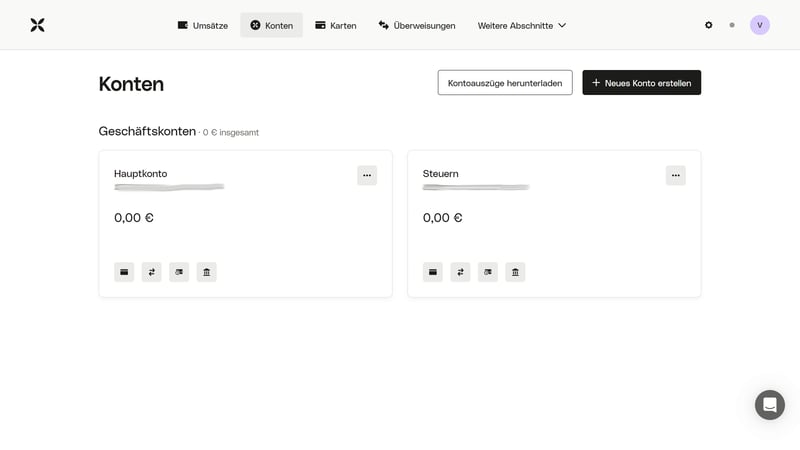800x450 pixels.
Task: Select the Steuern account name
Action: coord(440,173)
